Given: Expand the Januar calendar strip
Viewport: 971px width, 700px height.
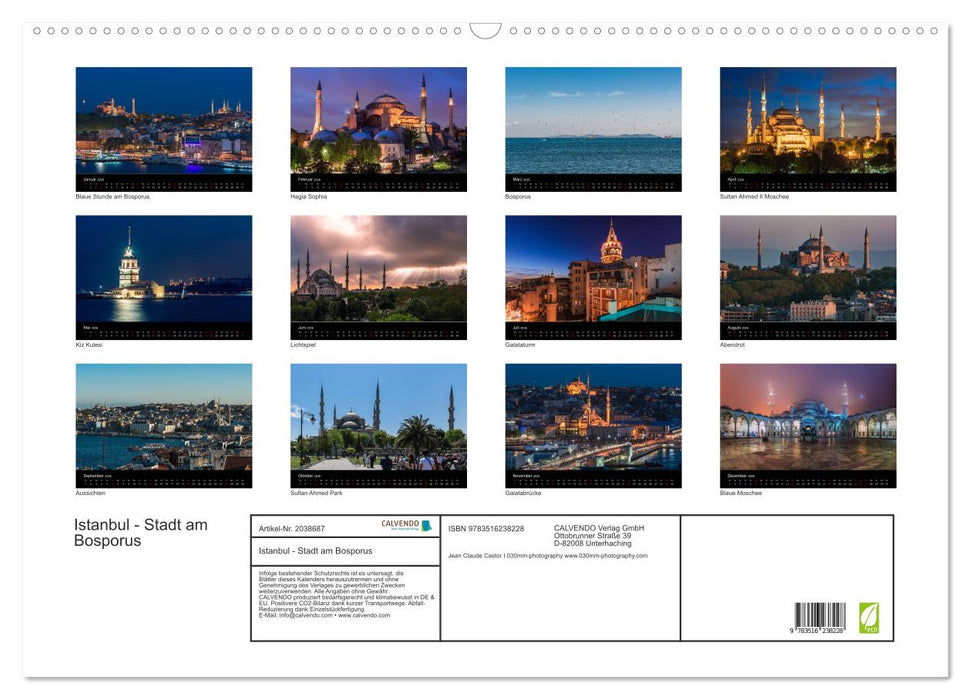Looking at the screenshot, I should click(163, 183).
